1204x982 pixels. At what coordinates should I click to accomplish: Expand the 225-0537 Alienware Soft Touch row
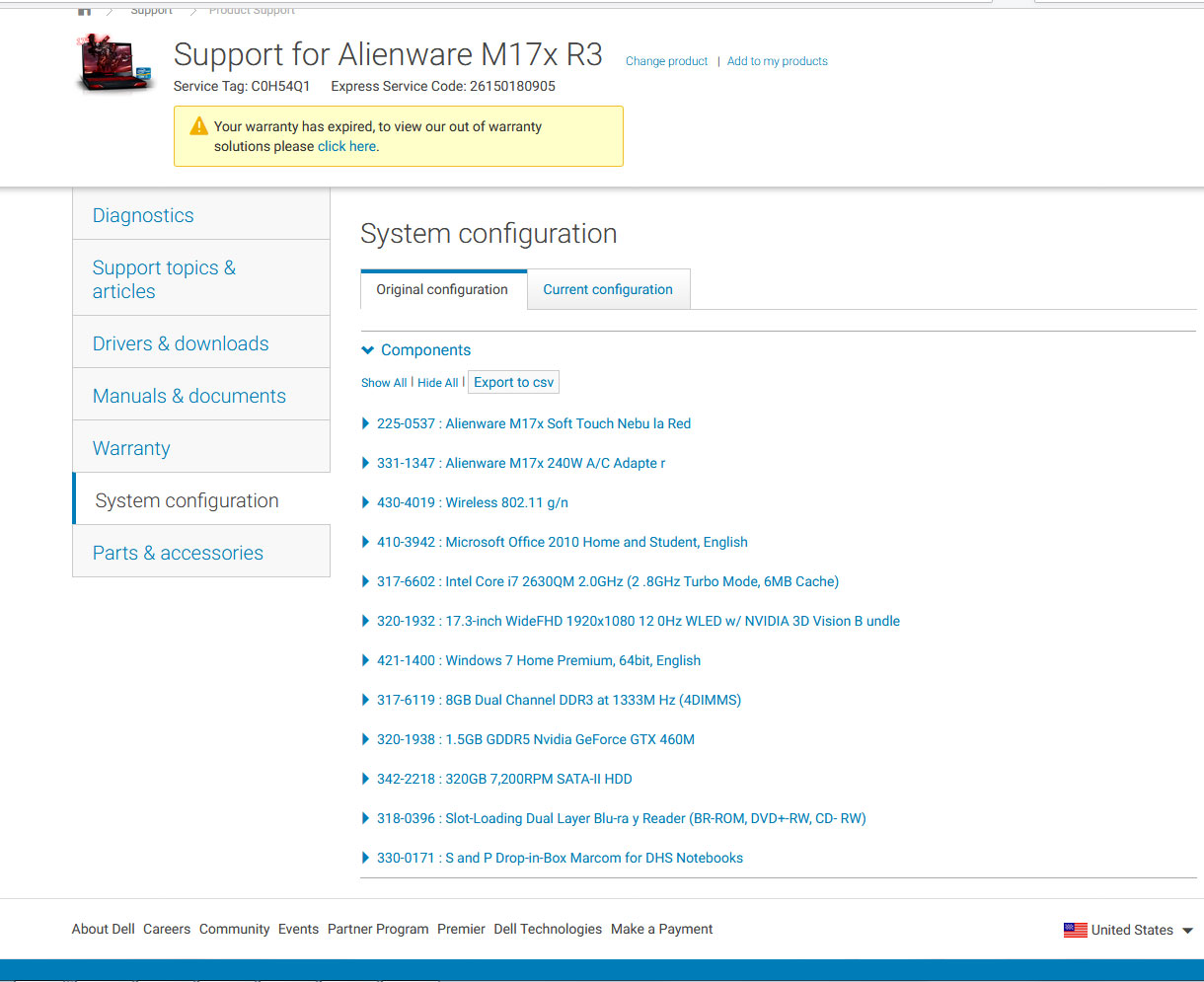pyautogui.click(x=366, y=423)
